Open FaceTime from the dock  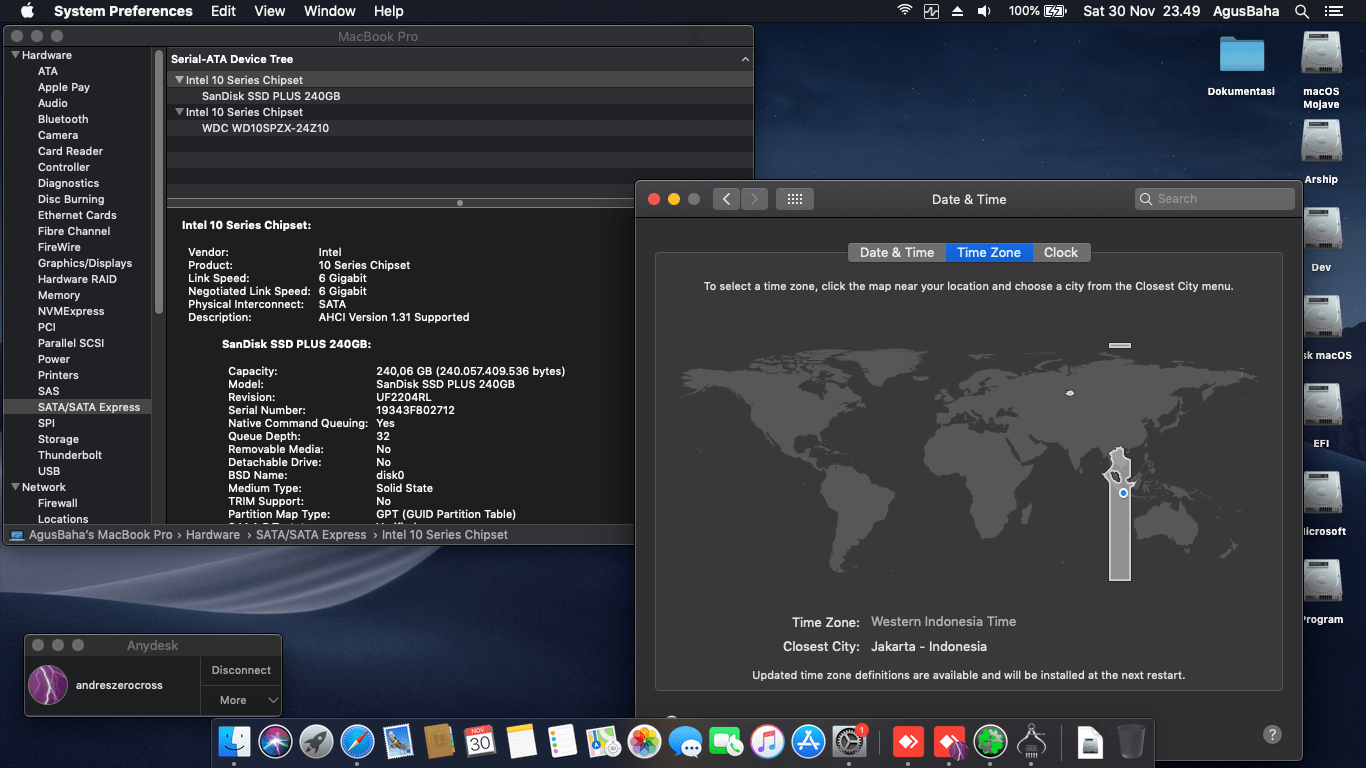(x=726, y=741)
